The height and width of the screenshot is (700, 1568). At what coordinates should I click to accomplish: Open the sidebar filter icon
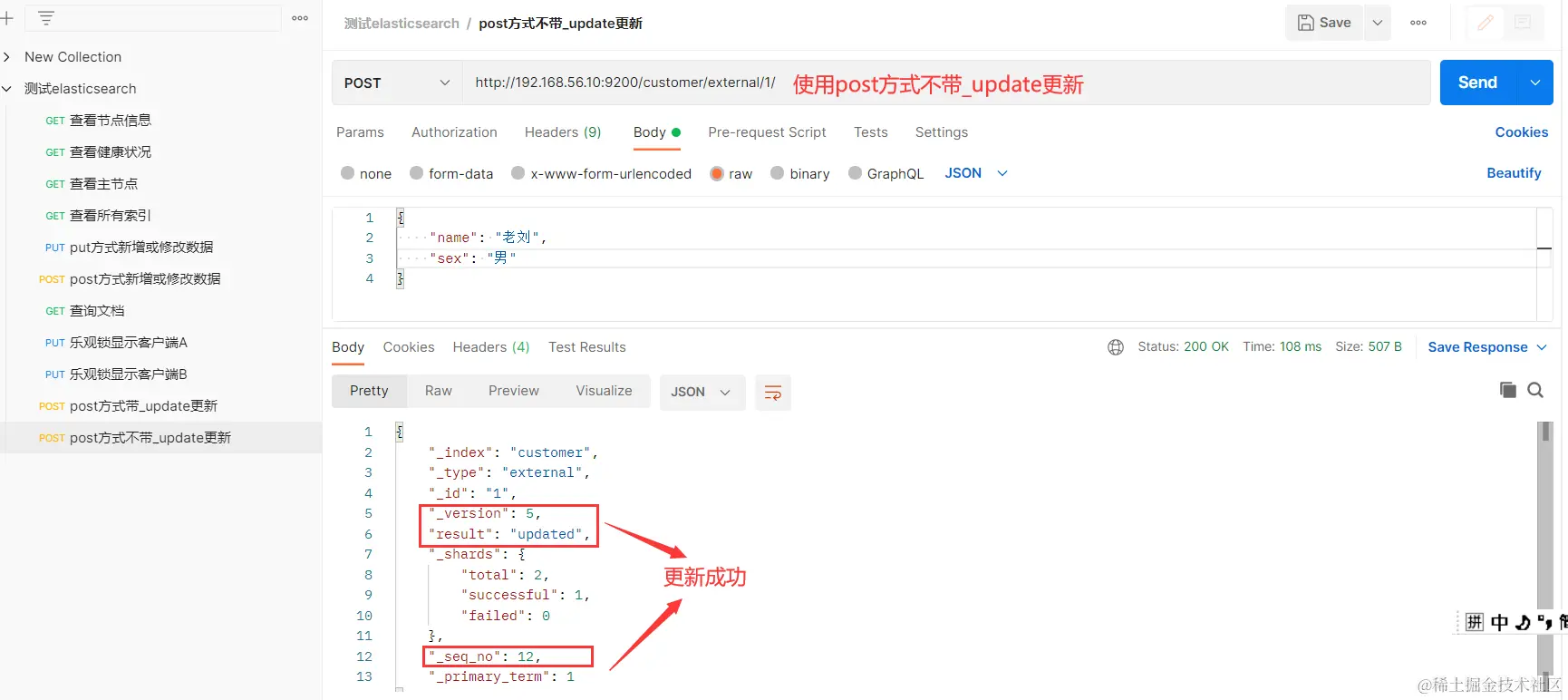[46, 18]
